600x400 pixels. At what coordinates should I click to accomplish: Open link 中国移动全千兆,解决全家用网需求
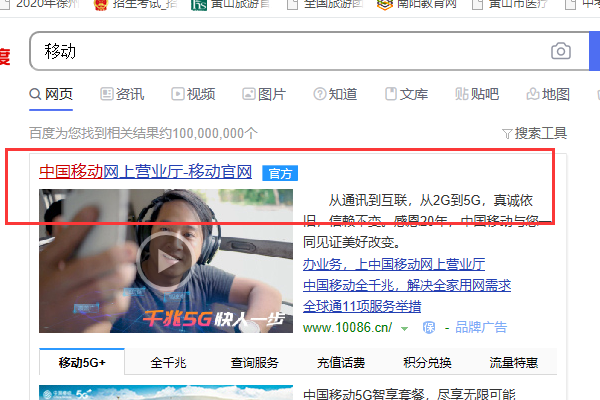pos(407,286)
